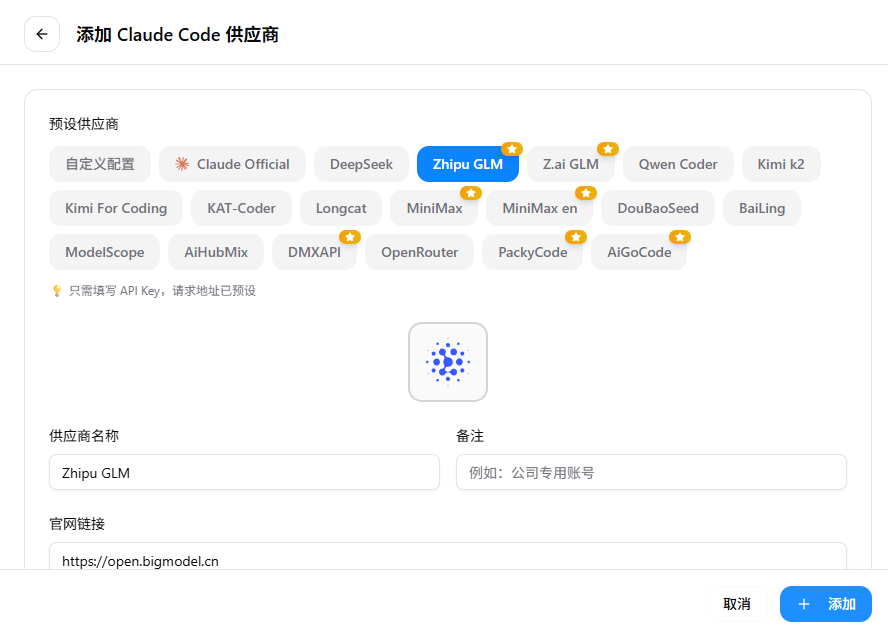Switch to the Kimi k2 preset

(x=781, y=164)
